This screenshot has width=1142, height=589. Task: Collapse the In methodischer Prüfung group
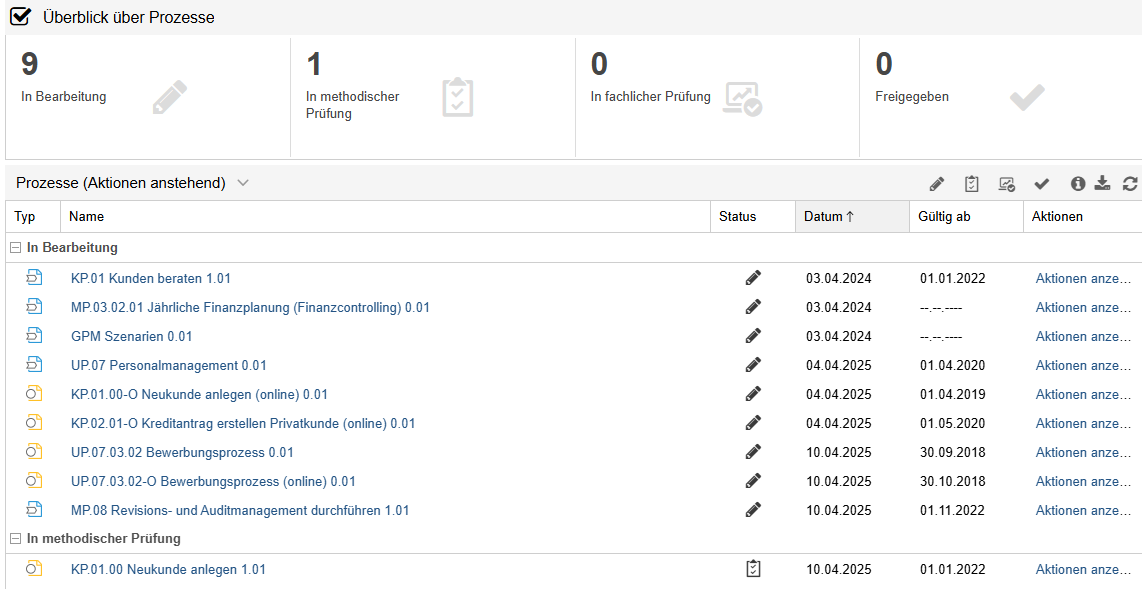coord(15,538)
